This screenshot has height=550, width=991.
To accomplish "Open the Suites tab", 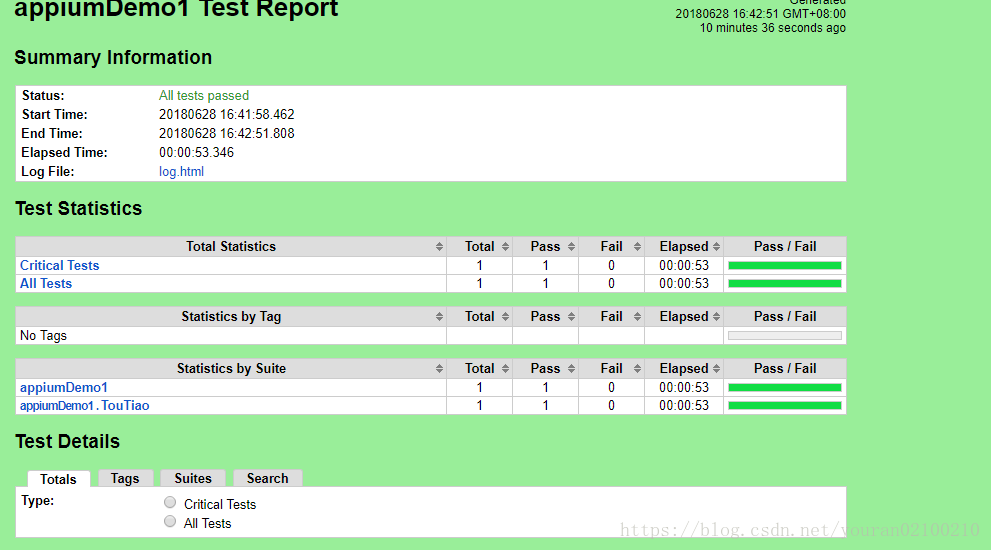I will coord(193,479).
